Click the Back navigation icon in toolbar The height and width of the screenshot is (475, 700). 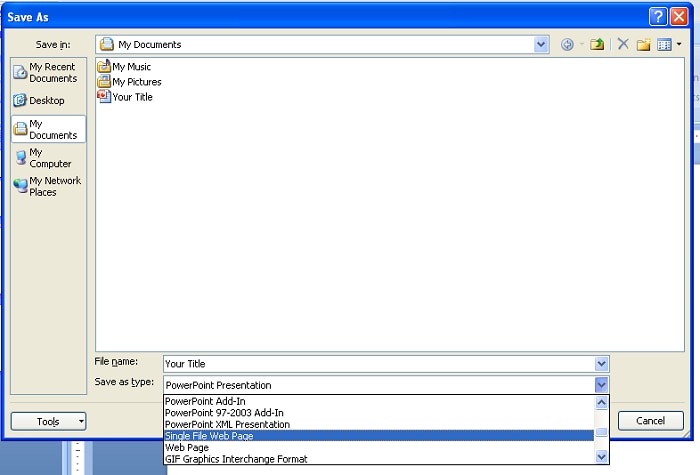(x=567, y=45)
